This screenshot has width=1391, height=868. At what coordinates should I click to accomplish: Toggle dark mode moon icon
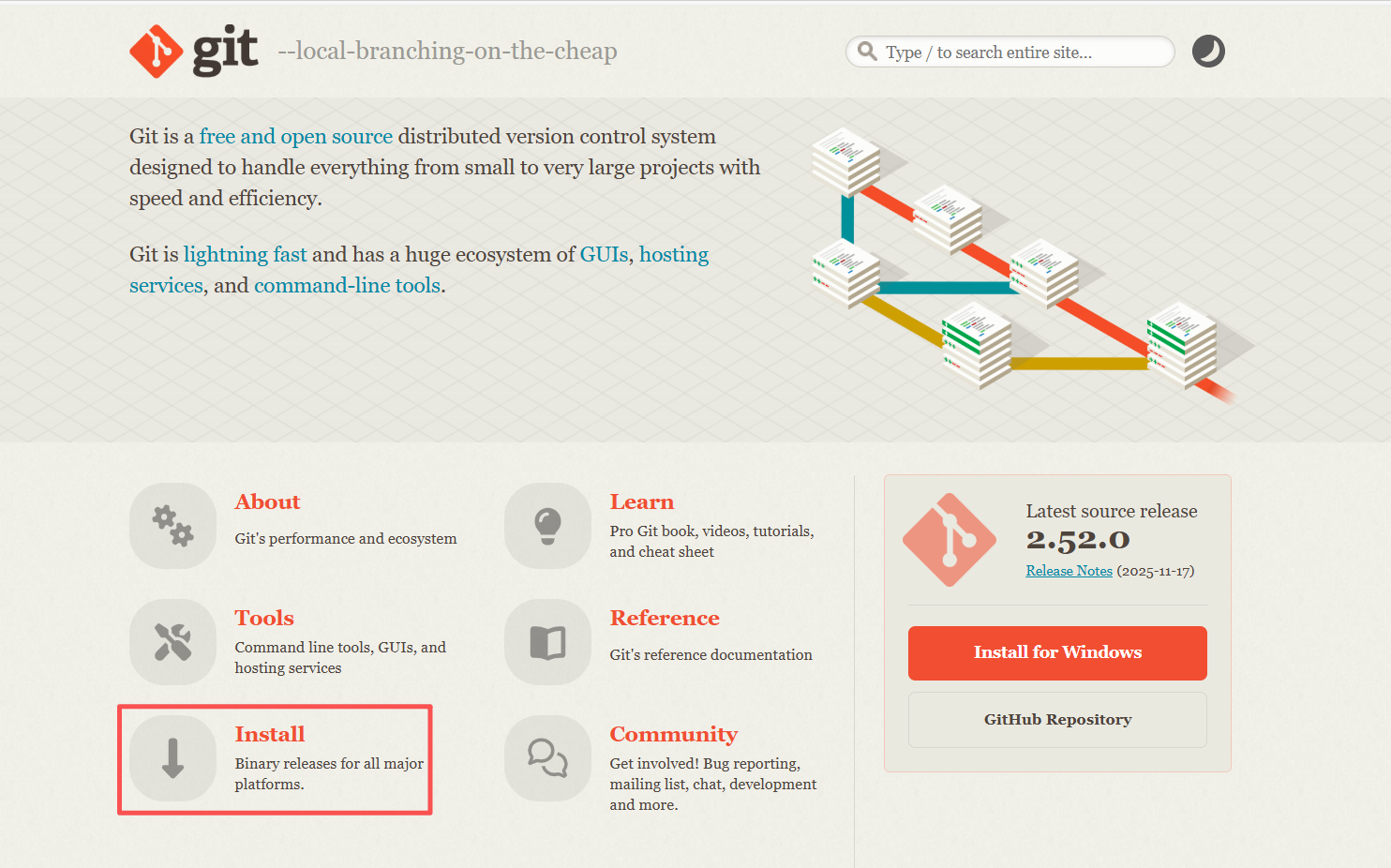tap(1208, 52)
